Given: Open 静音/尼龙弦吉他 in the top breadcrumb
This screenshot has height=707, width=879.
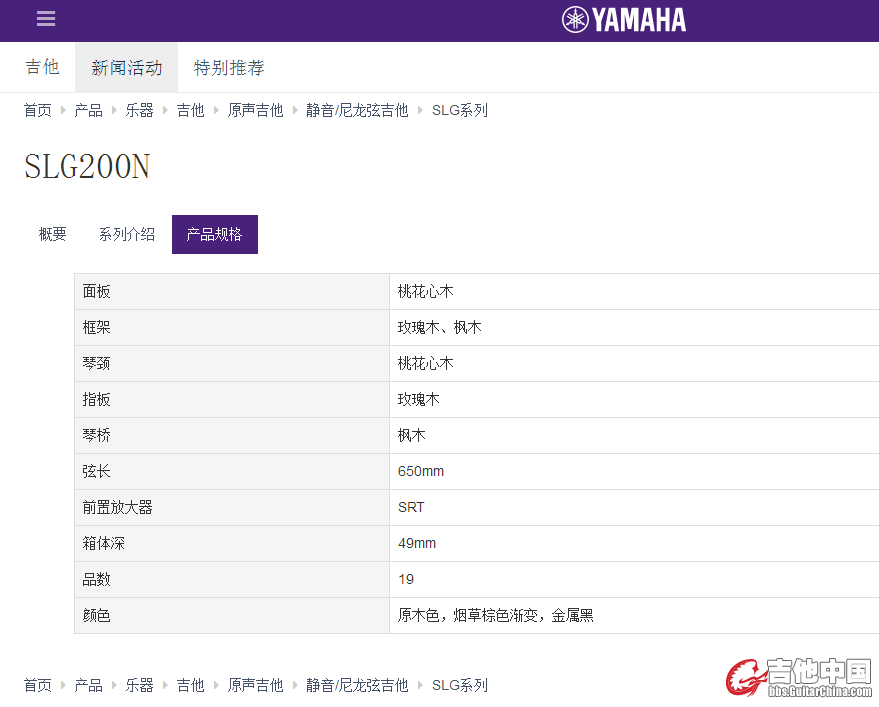Looking at the screenshot, I should pos(357,110).
